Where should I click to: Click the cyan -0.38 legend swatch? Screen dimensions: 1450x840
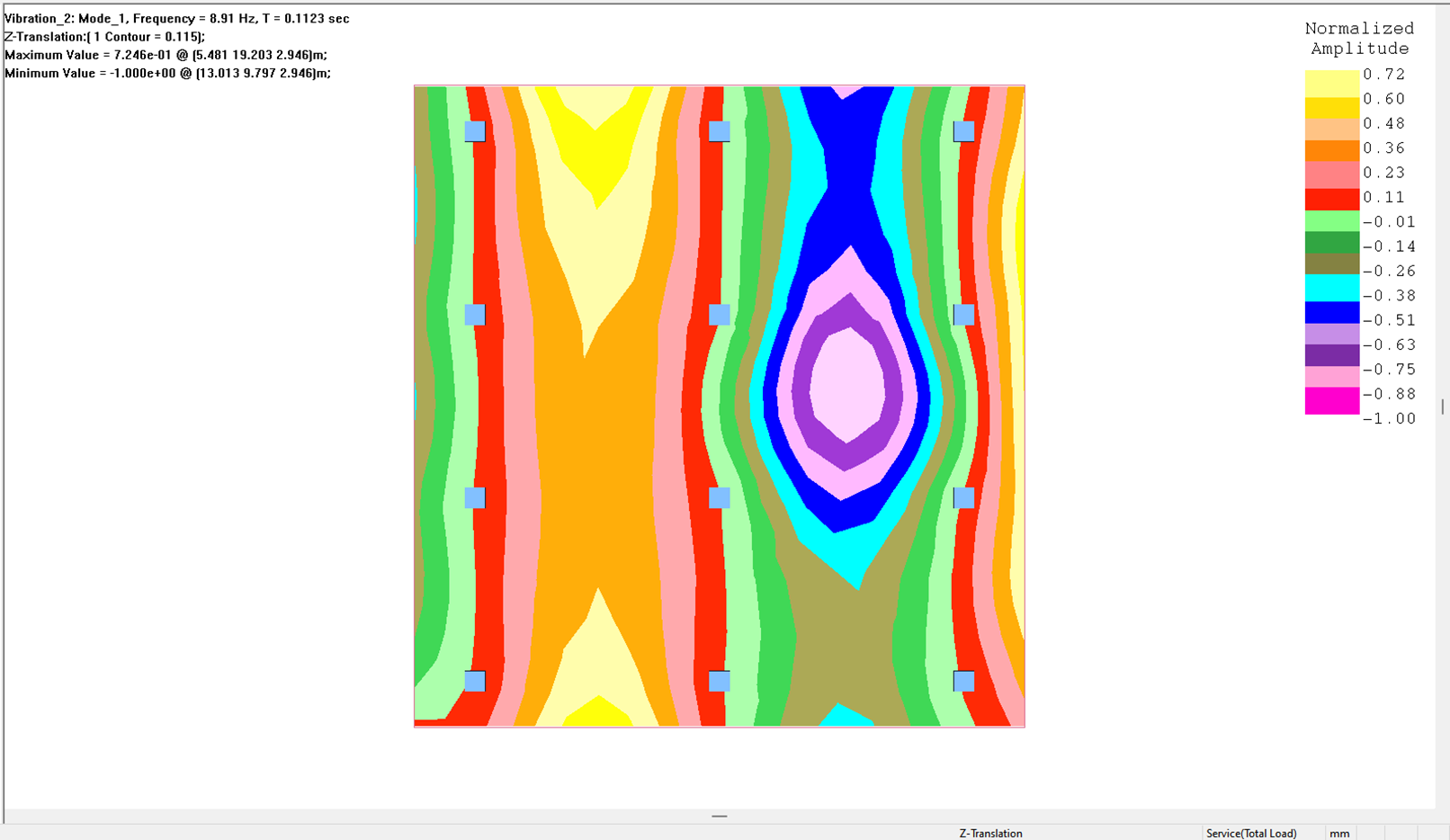(x=1331, y=288)
